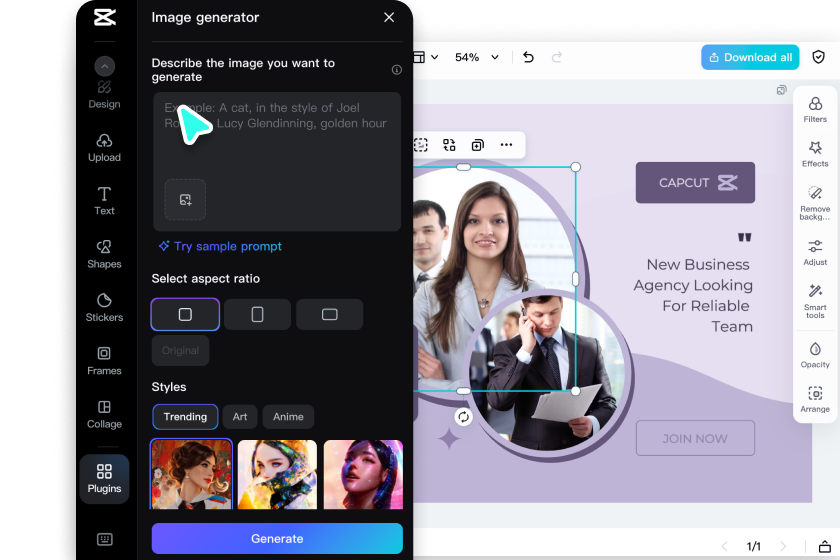Open the Arrange panel
Screen dimensions: 840x560
[815, 400]
